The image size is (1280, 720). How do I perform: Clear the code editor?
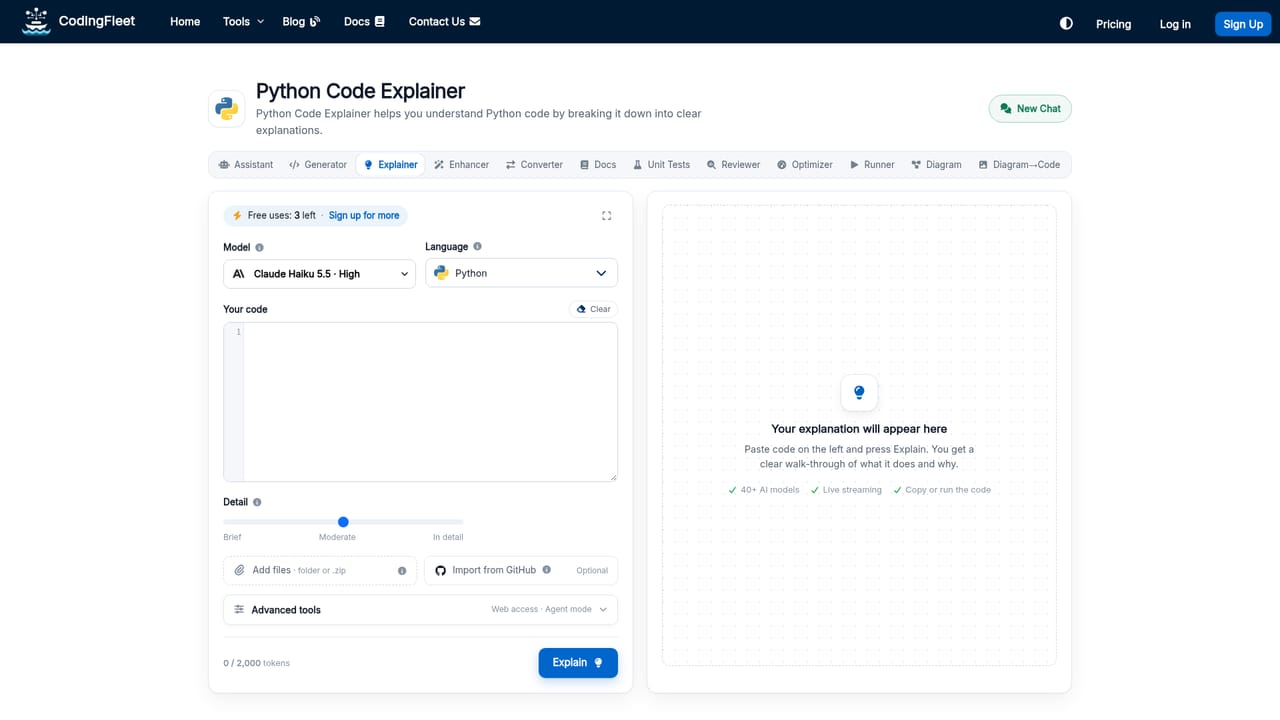click(594, 310)
